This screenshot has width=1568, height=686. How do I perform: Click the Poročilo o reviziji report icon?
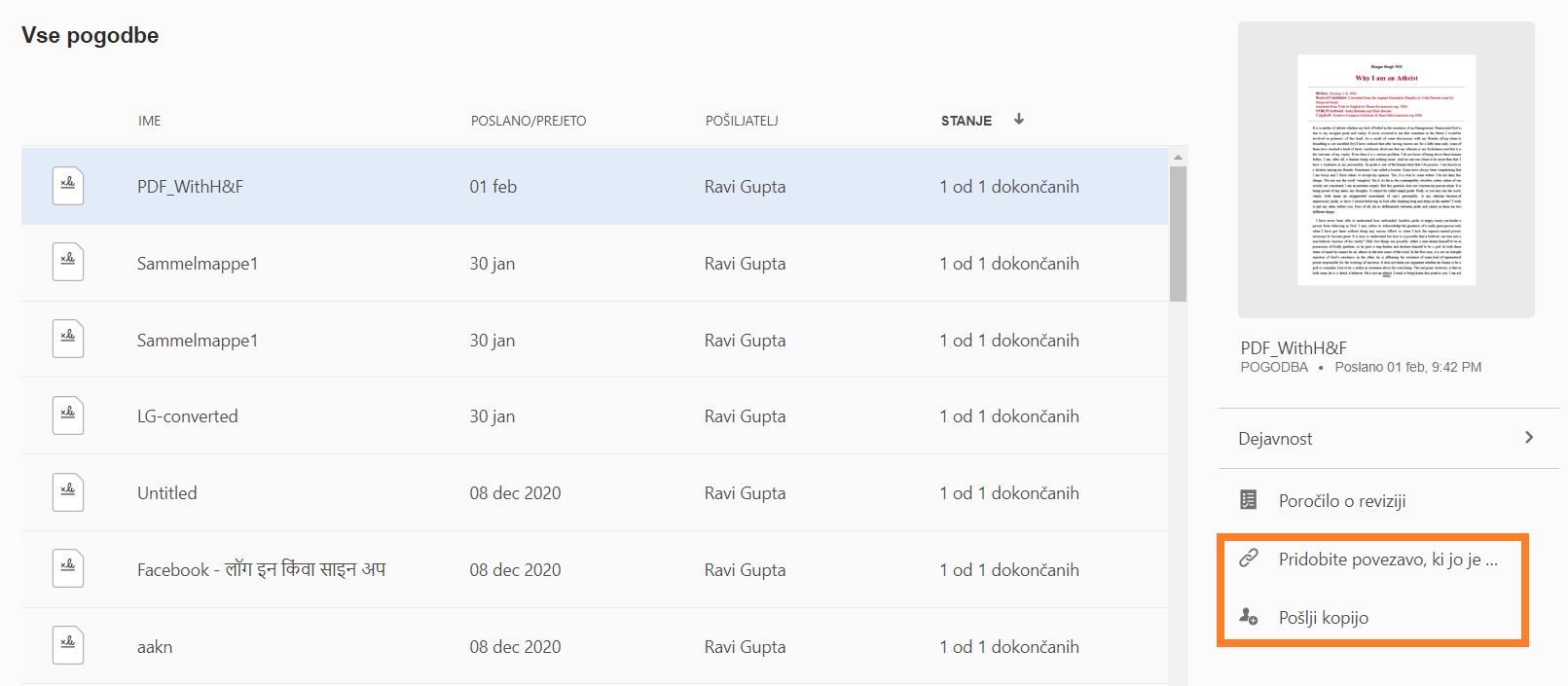(1249, 500)
